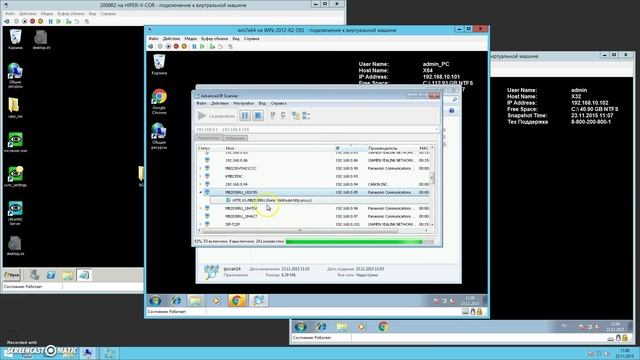Click the Ctrl+Alt+Del icon in 2008R2 window toolbar
This screenshot has height=360, width=640.
(x=7, y=21)
